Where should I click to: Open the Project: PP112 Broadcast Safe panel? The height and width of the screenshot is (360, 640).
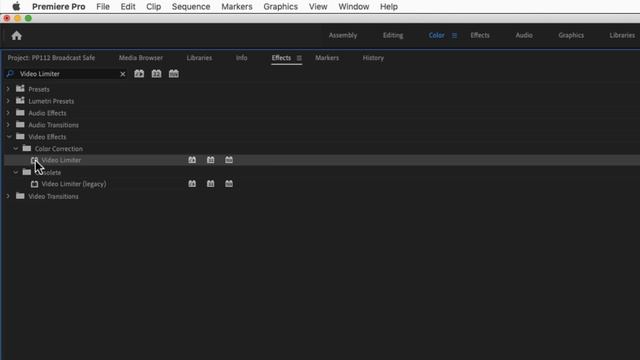point(51,58)
